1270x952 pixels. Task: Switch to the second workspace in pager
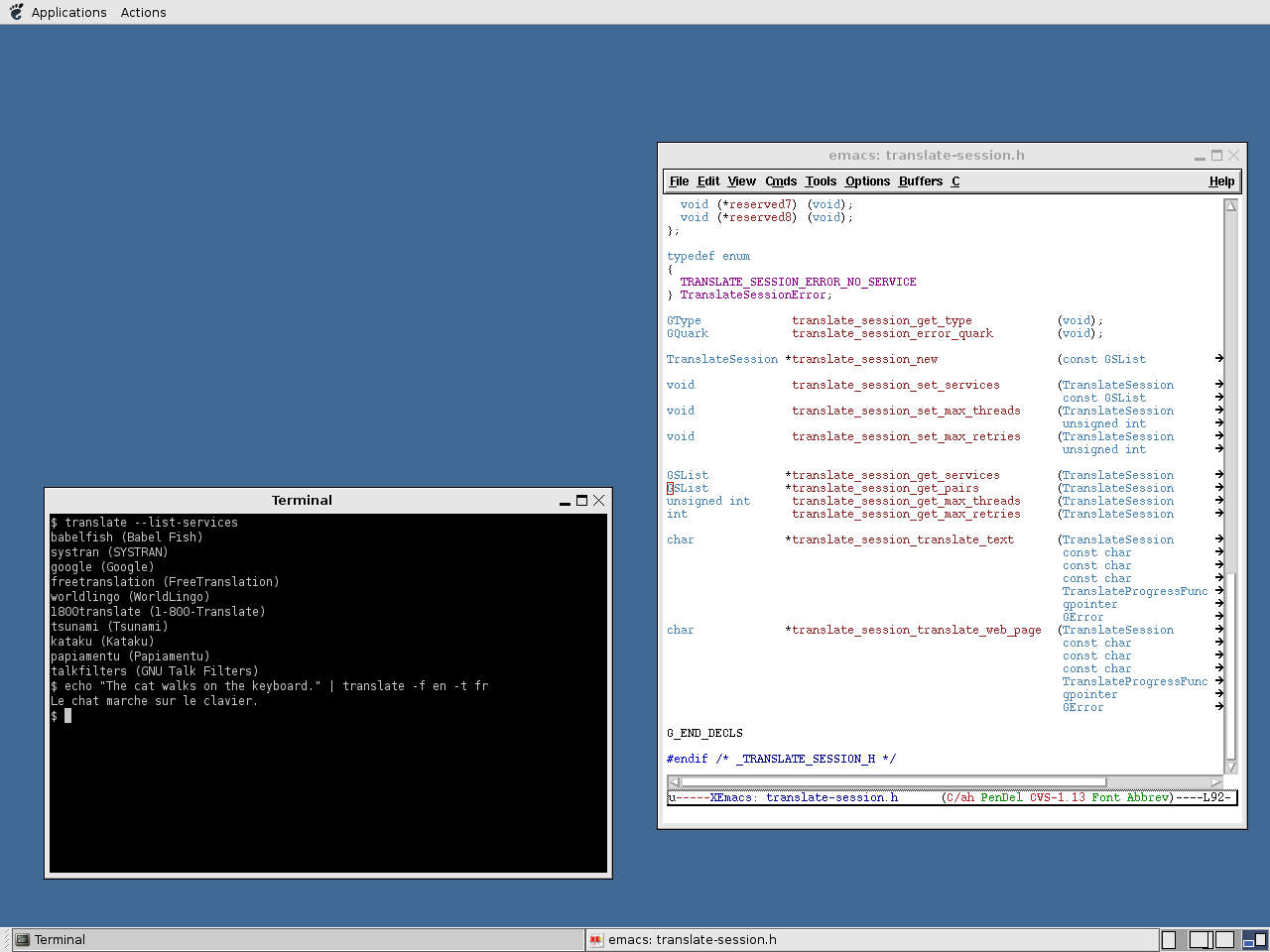tap(1200, 940)
